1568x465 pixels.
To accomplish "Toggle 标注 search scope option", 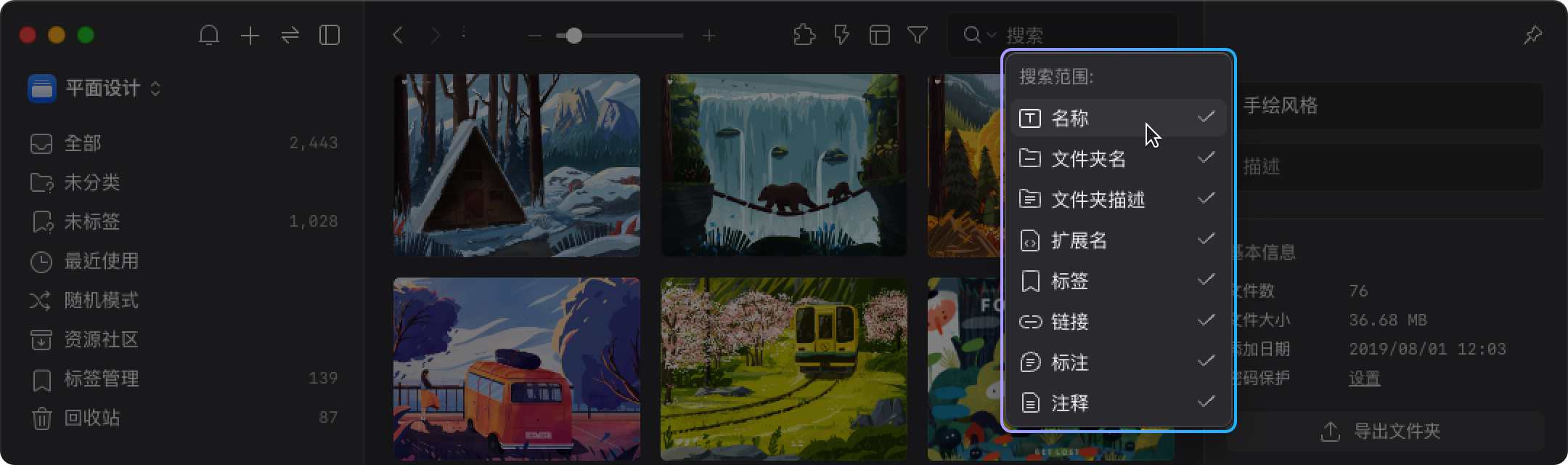I will coord(1118,362).
